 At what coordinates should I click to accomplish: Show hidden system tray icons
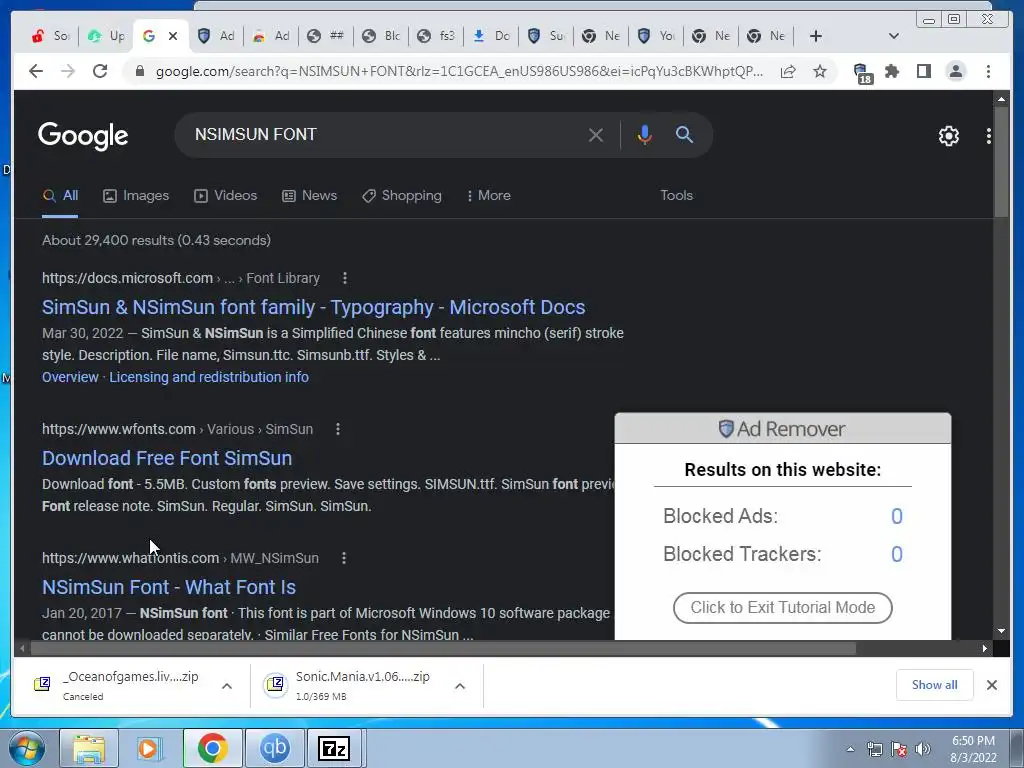coord(850,749)
